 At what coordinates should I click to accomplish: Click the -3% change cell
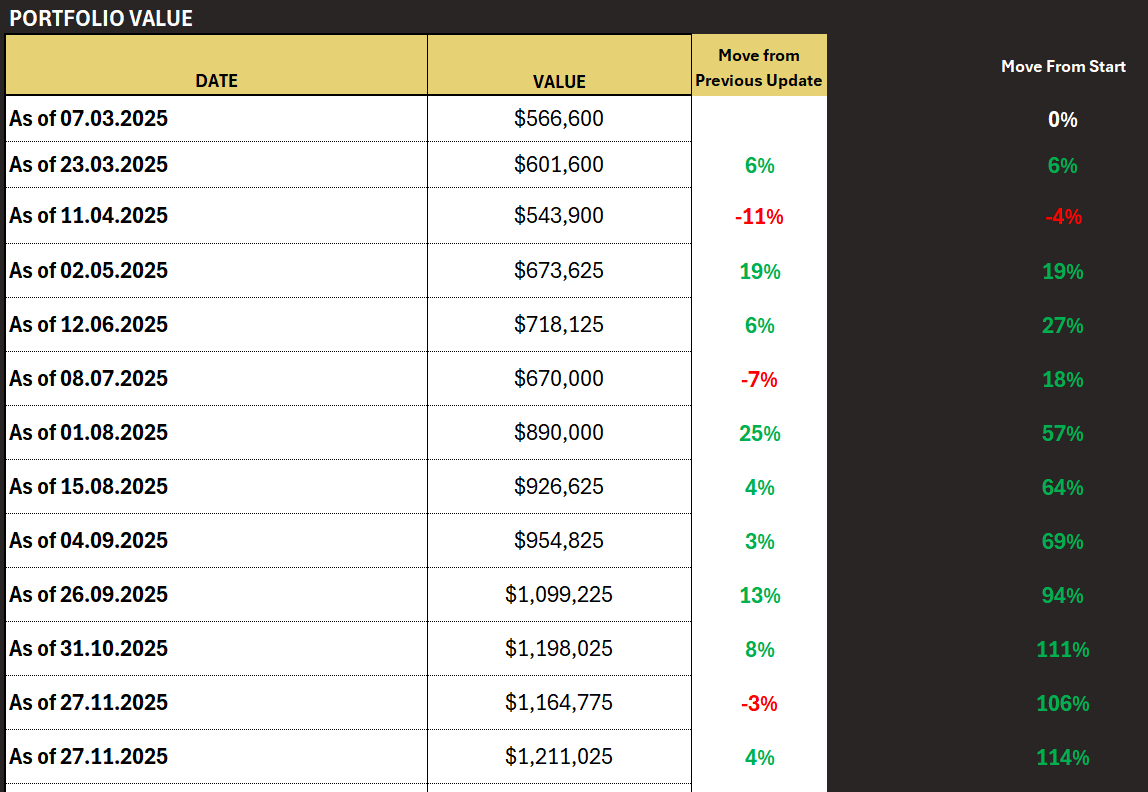[758, 703]
